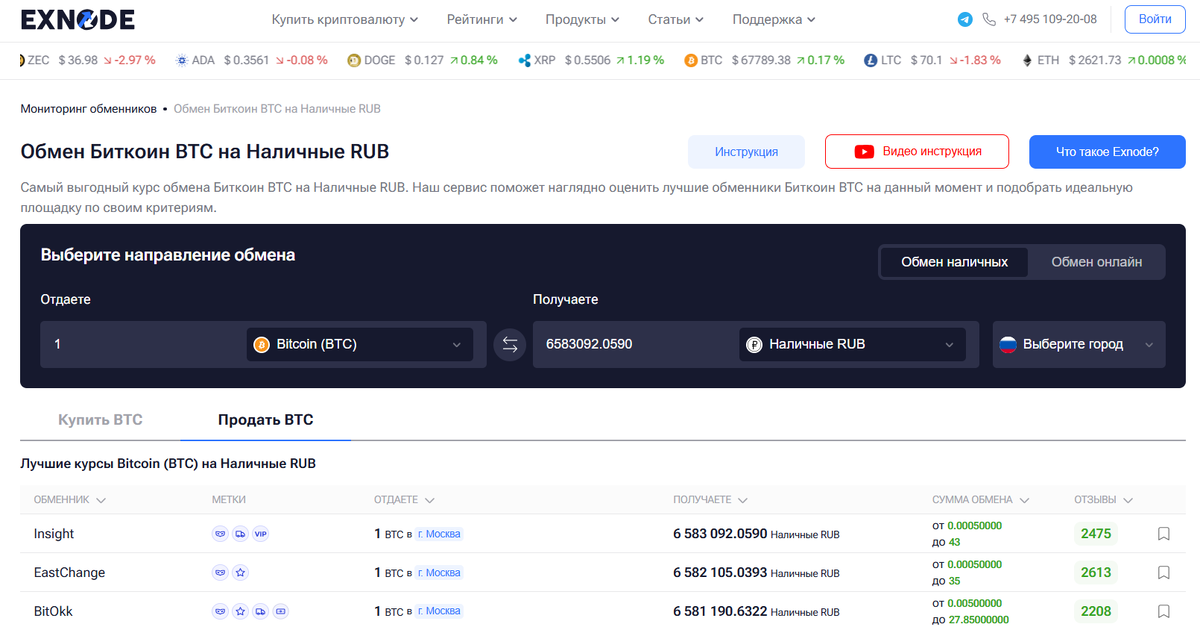Click the BTC ticker coin icon

[x=691, y=60]
